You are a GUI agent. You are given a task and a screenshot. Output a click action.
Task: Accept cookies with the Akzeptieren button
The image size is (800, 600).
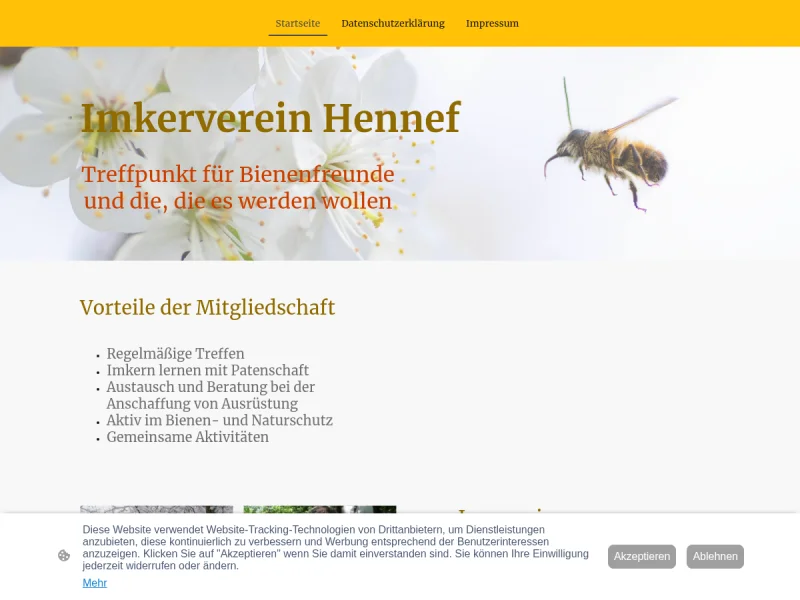pyautogui.click(x=641, y=557)
